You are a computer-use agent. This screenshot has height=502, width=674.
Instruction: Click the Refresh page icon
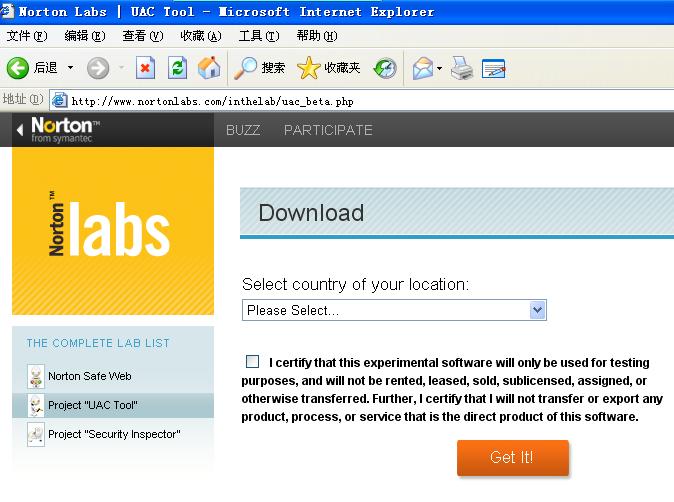click(178, 68)
